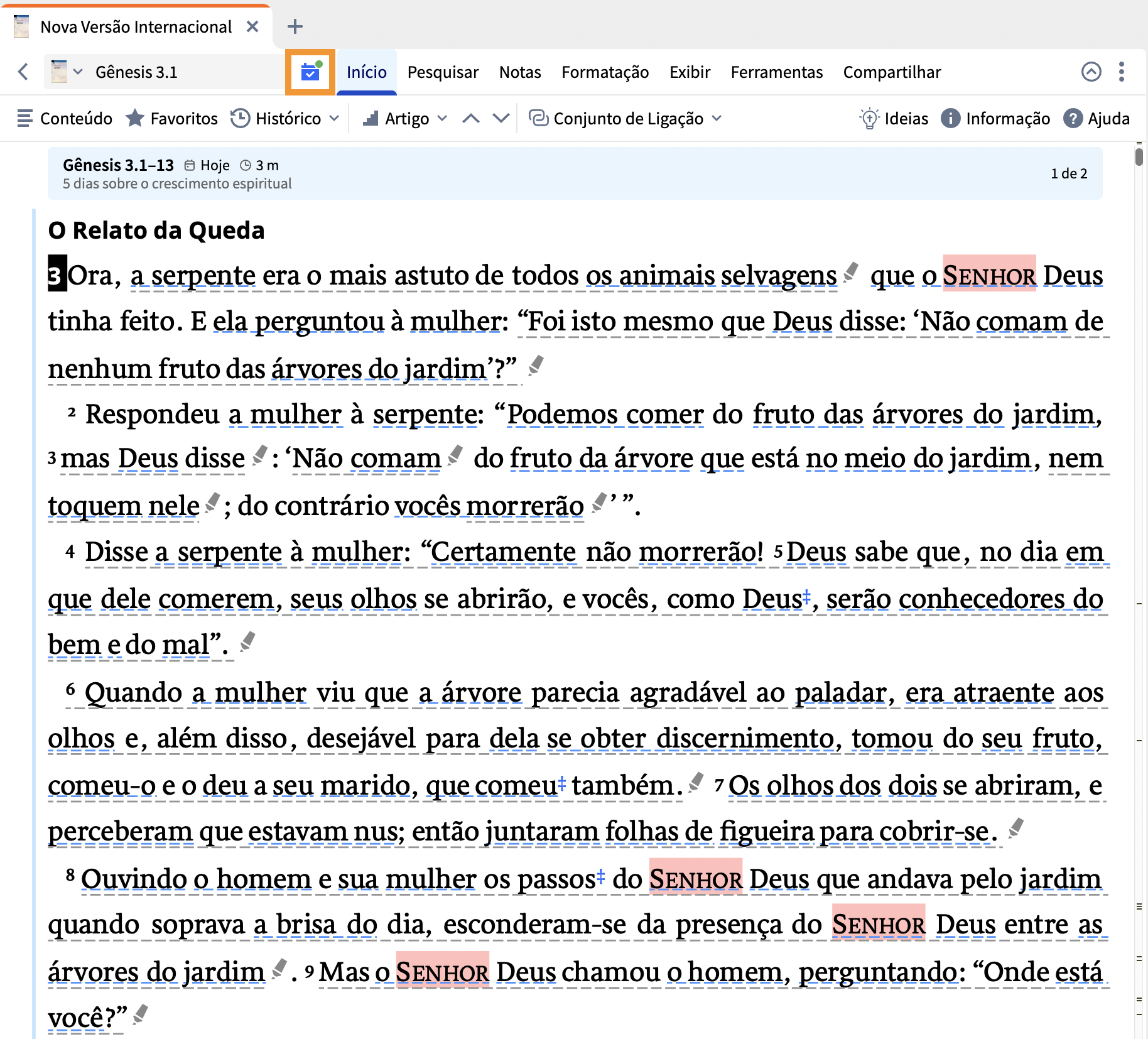Click '5 dias sobre o crescimento espiritual'
The image size is (1148, 1039).
pos(177,184)
